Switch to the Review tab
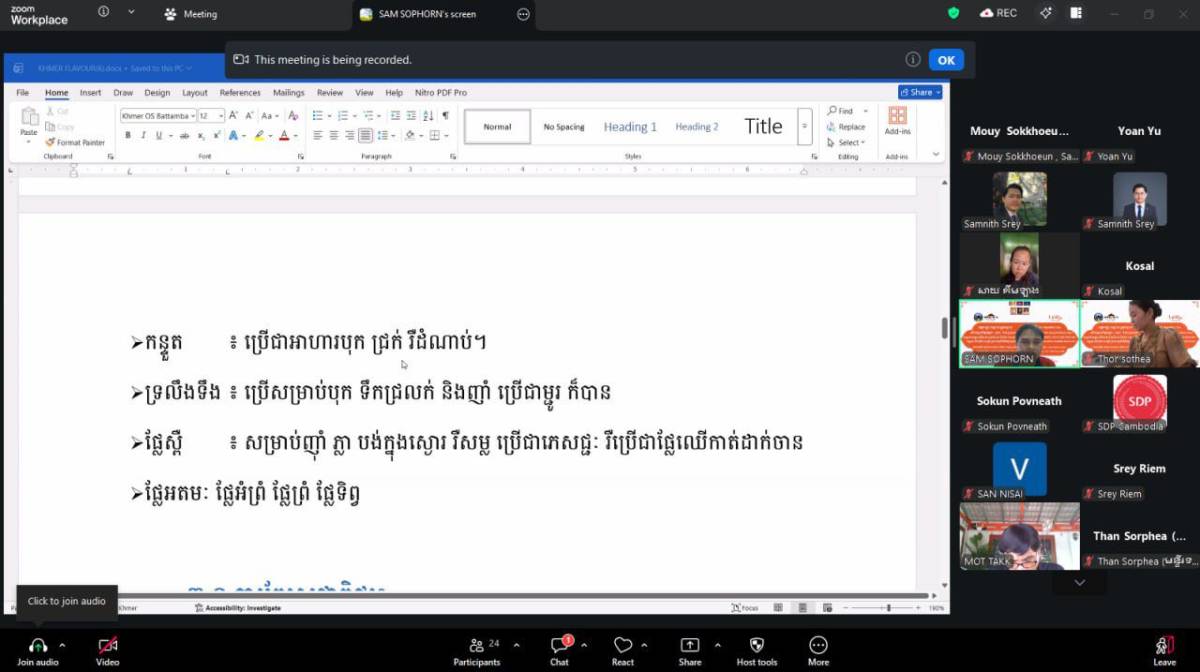Viewport: 1200px width, 672px height. (330, 93)
